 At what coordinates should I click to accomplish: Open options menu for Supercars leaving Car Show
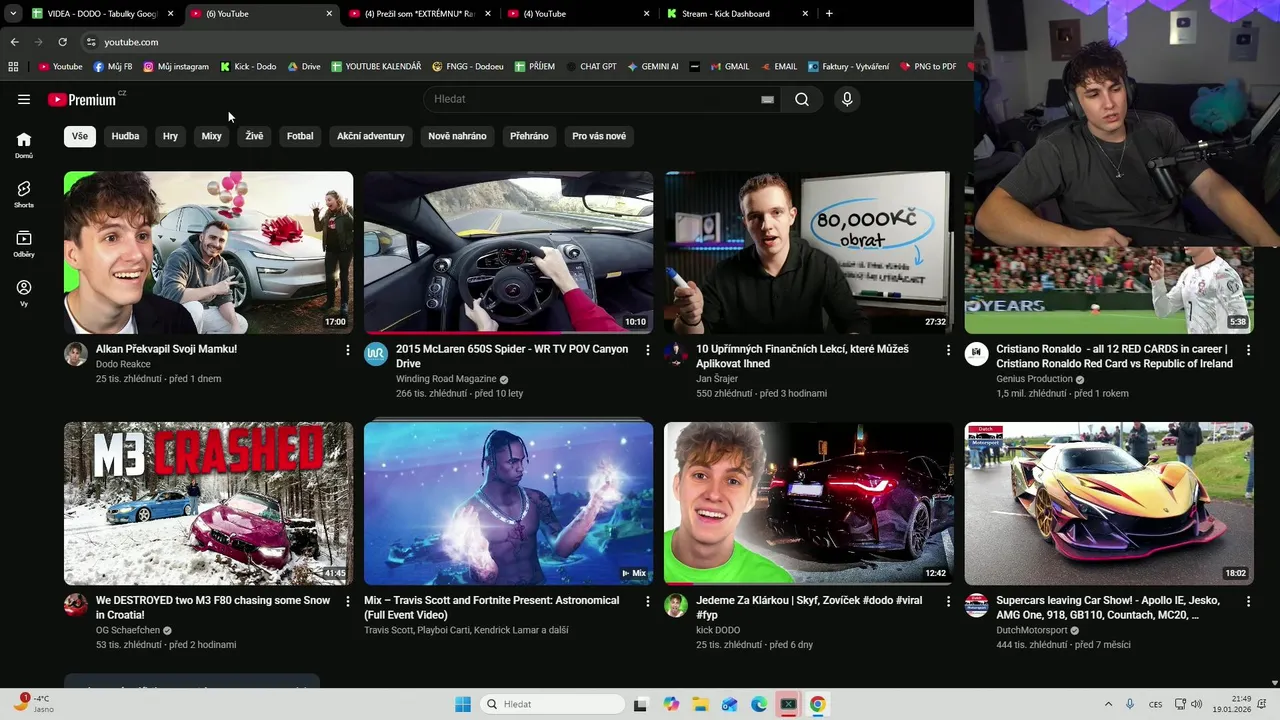[x=1248, y=601]
